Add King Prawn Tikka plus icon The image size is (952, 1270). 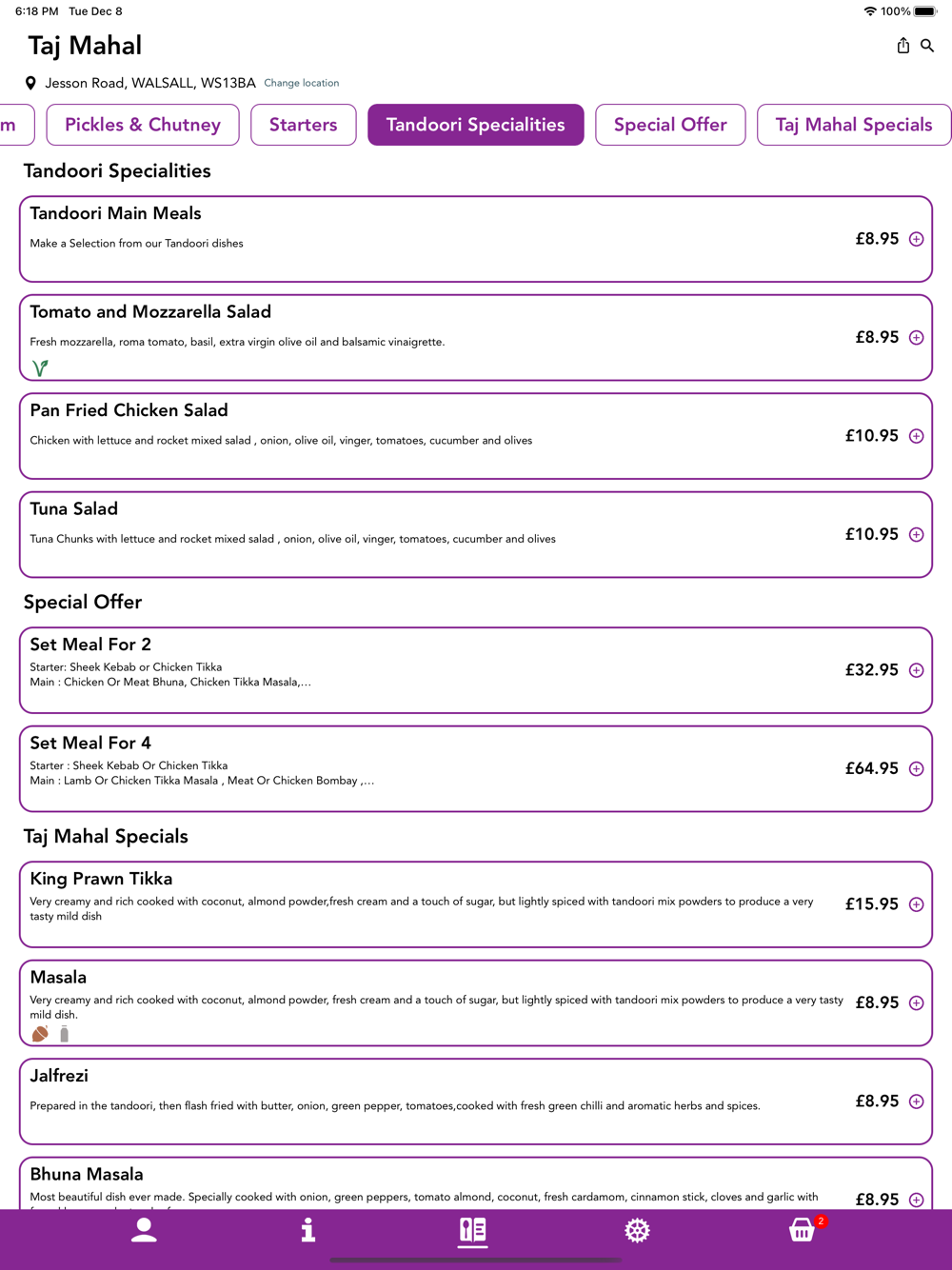tap(916, 904)
